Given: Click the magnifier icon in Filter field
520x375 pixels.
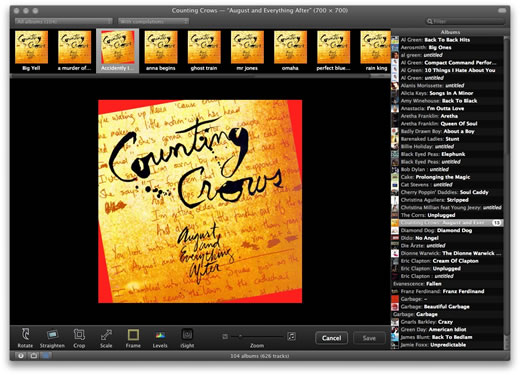Looking at the screenshot, I should pyautogui.click(x=430, y=21).
